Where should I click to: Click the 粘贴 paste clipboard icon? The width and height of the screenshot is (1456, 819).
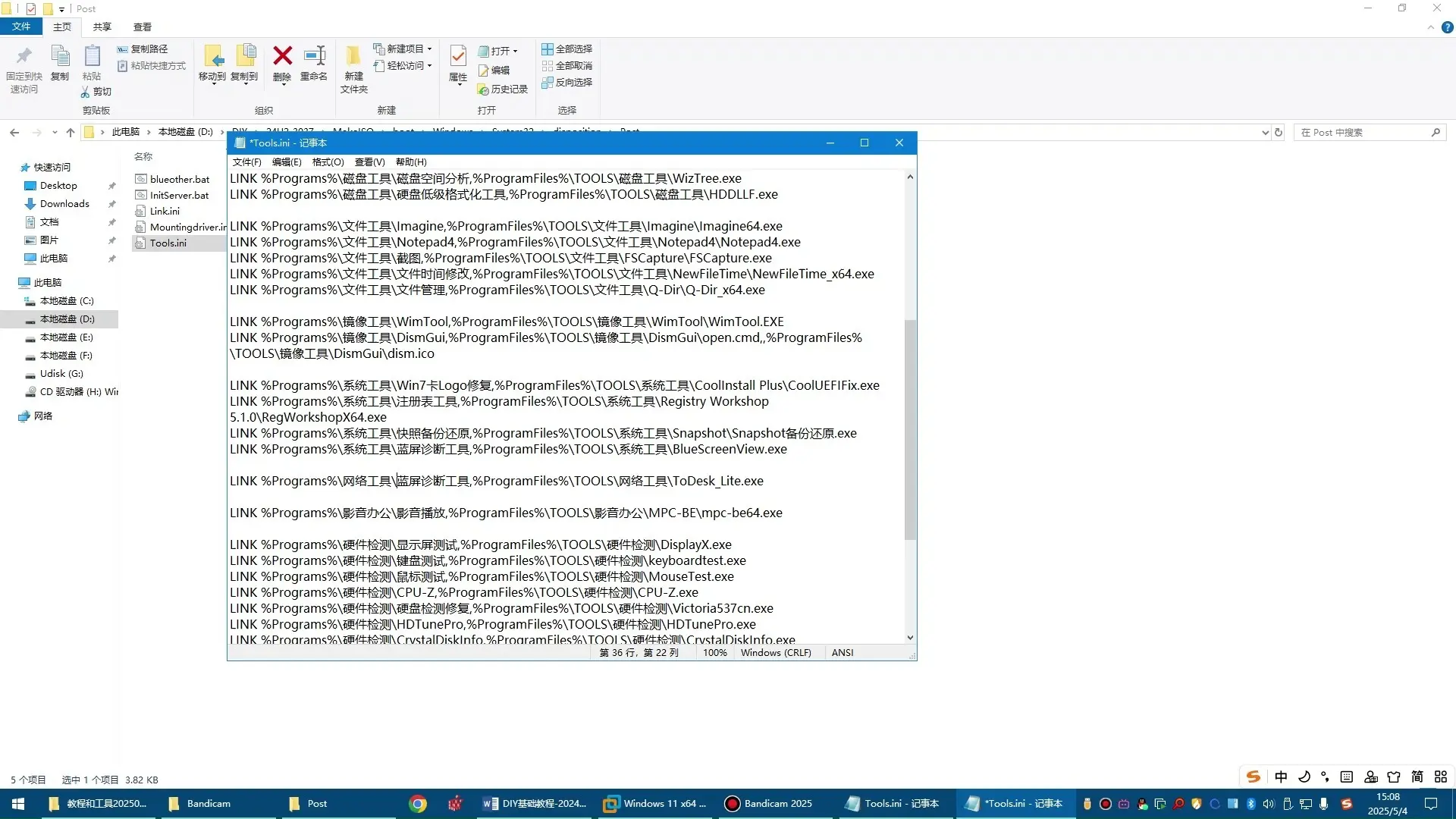point(92,56)
